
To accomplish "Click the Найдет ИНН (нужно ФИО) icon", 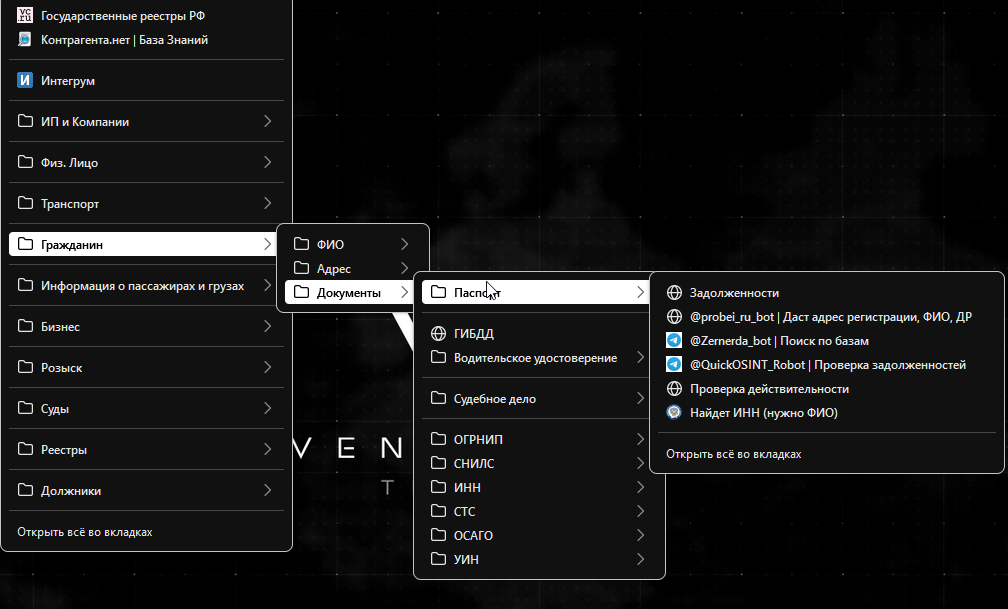I will click(674, 412).
